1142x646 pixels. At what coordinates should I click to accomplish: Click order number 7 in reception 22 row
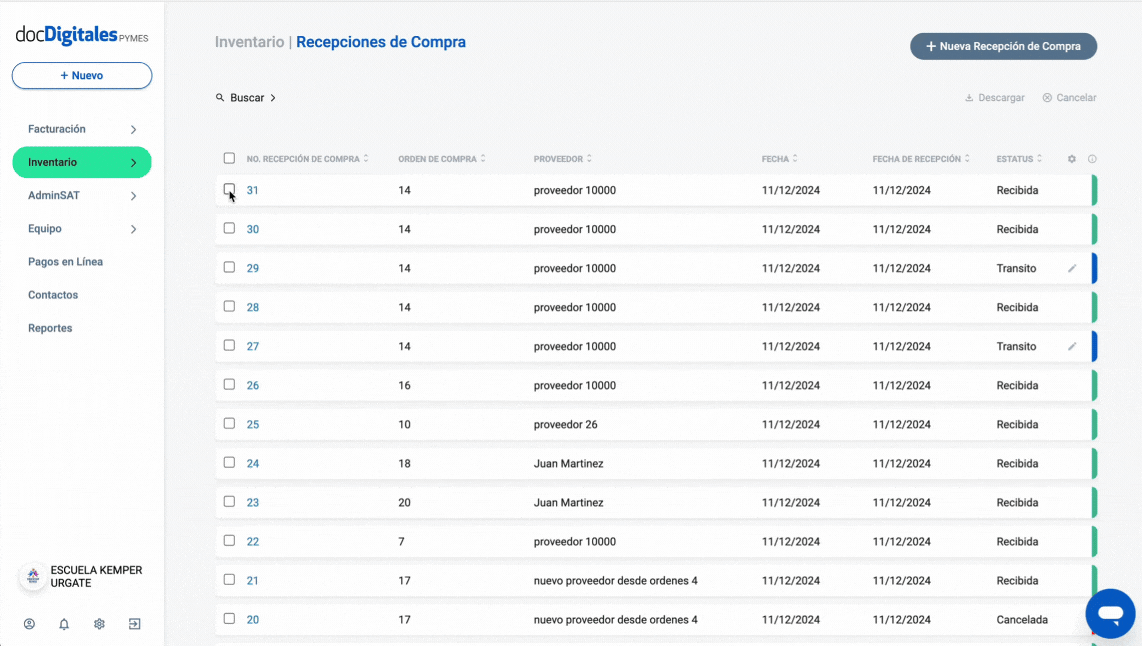pos(401,542)
